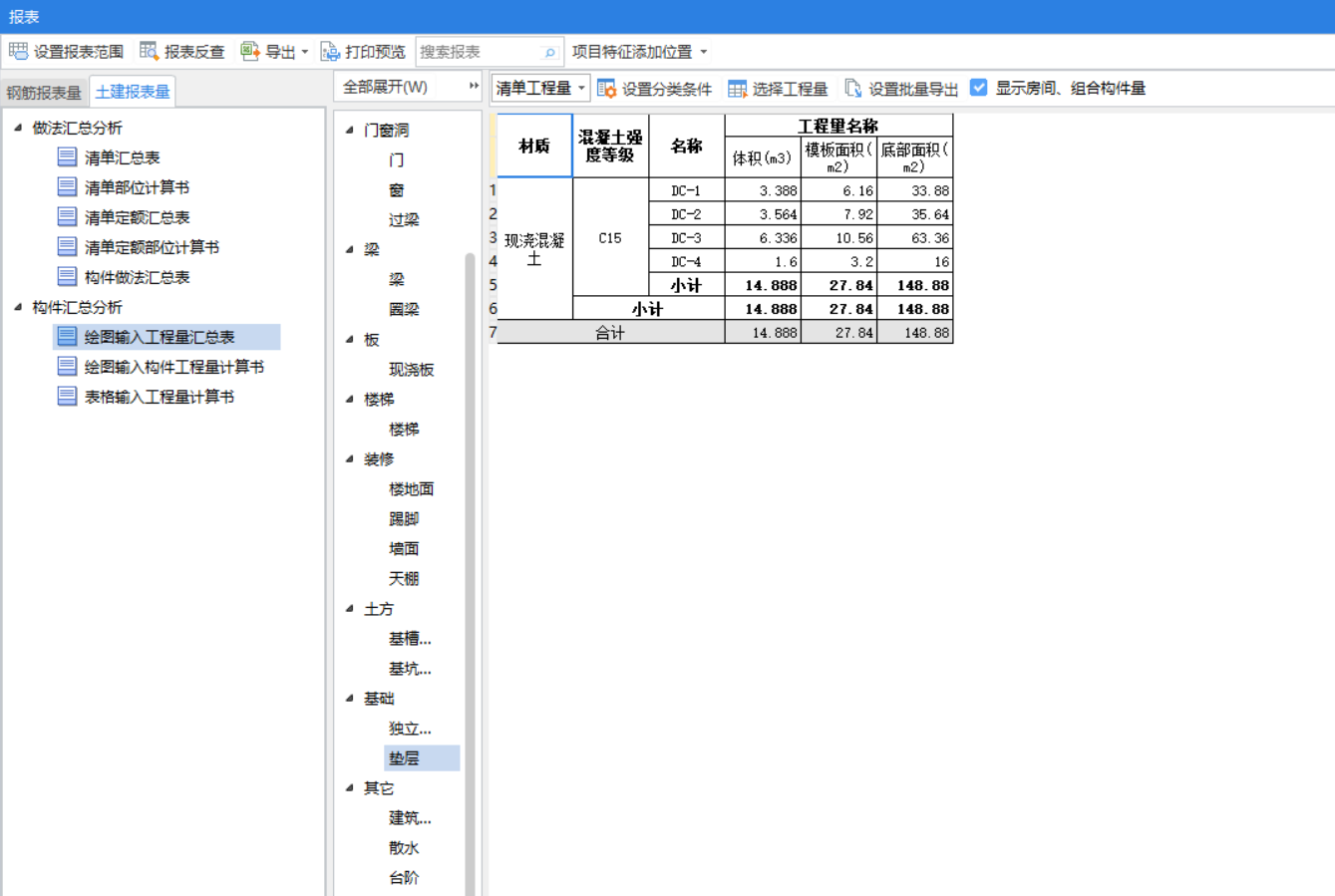Open 表格输入工程量计算书 report
The image size is (1335, 896).
pyautogui.click(x=160, y=397)
